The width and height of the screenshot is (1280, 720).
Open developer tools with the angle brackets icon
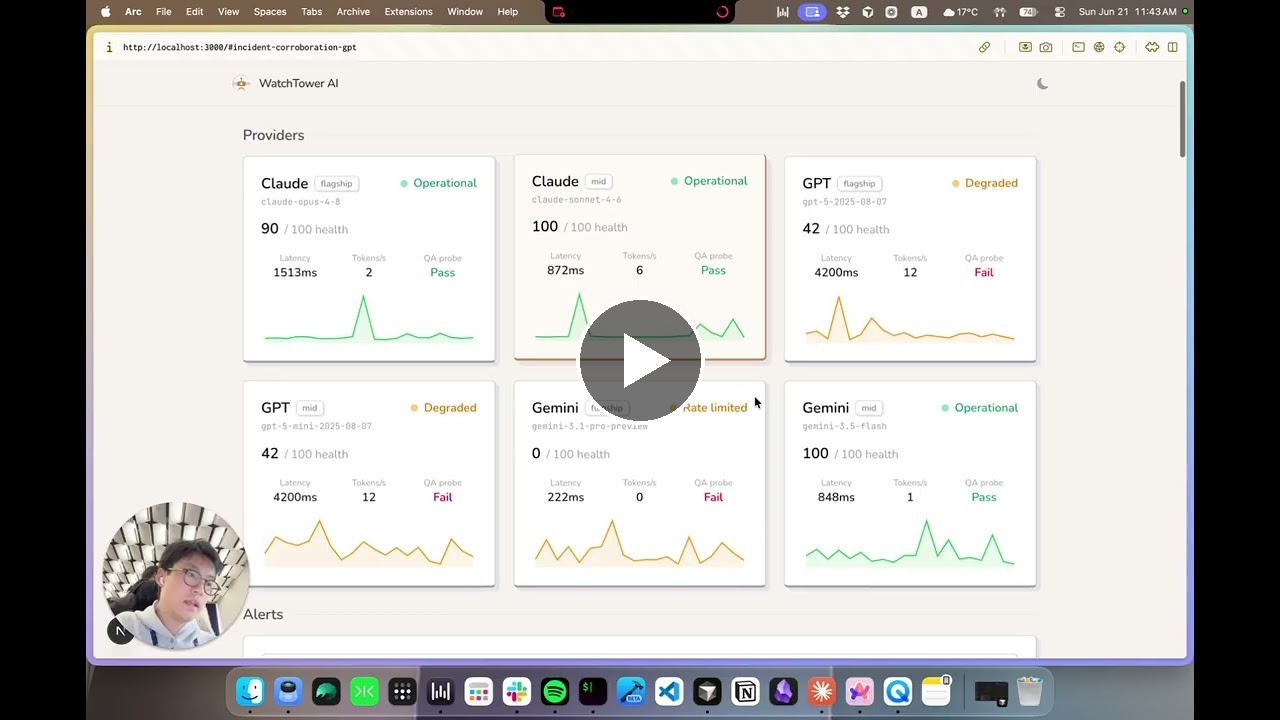click(1152, 47)
